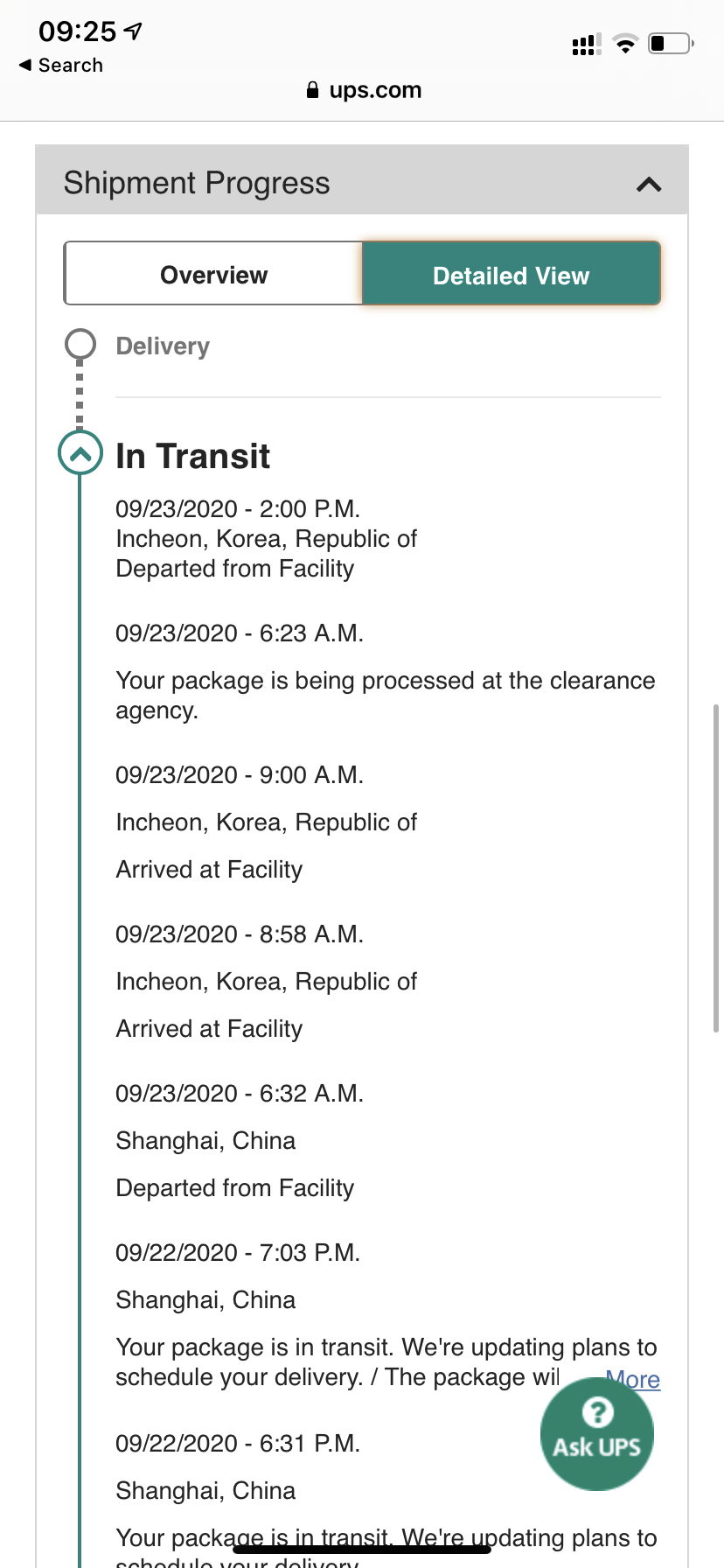
Task: Tap the Wi-Fi status icon
Action: pos(625,43)
